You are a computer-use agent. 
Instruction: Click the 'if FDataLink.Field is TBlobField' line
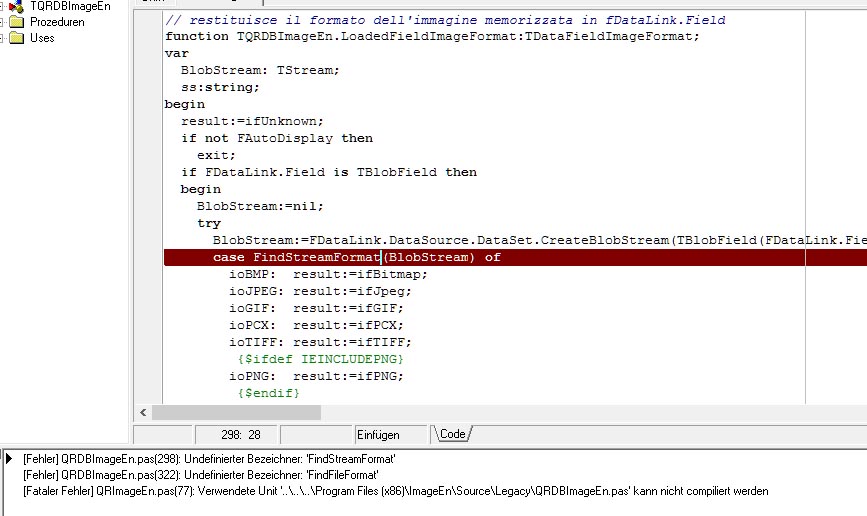click(329, 173)
